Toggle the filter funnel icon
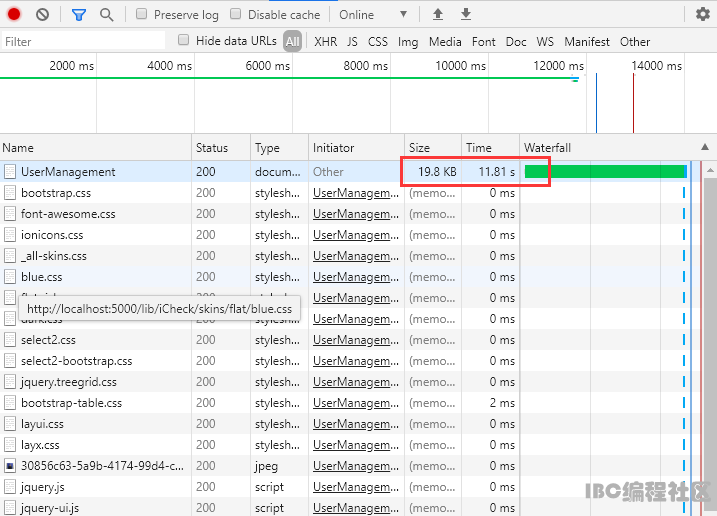This screenshot has height=516, width=717. (x=79, y=15)
